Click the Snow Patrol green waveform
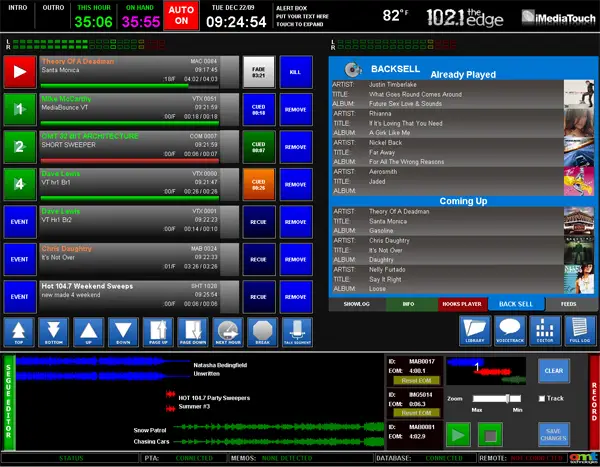 click(279, 434)
